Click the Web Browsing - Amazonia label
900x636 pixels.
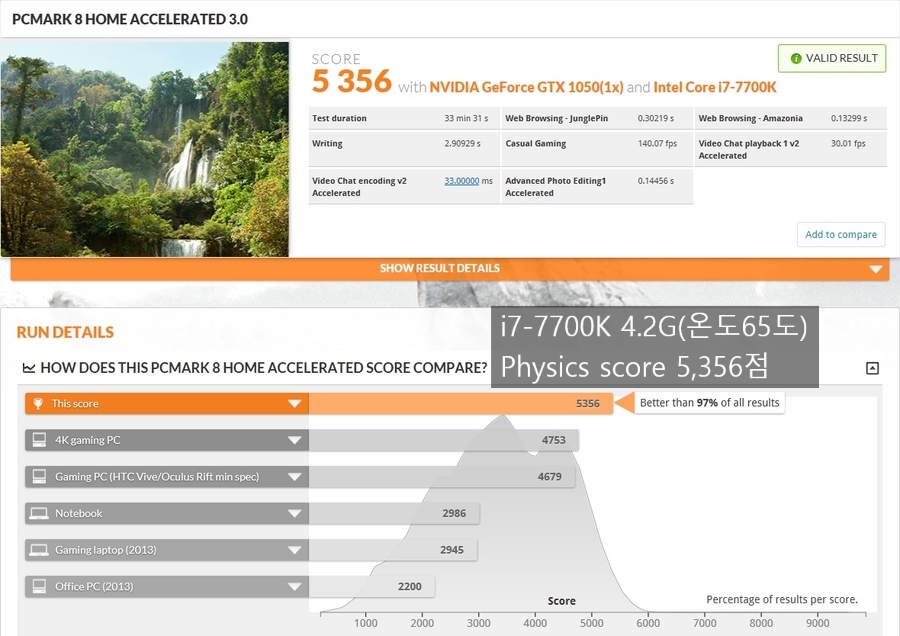pos(750,118)
